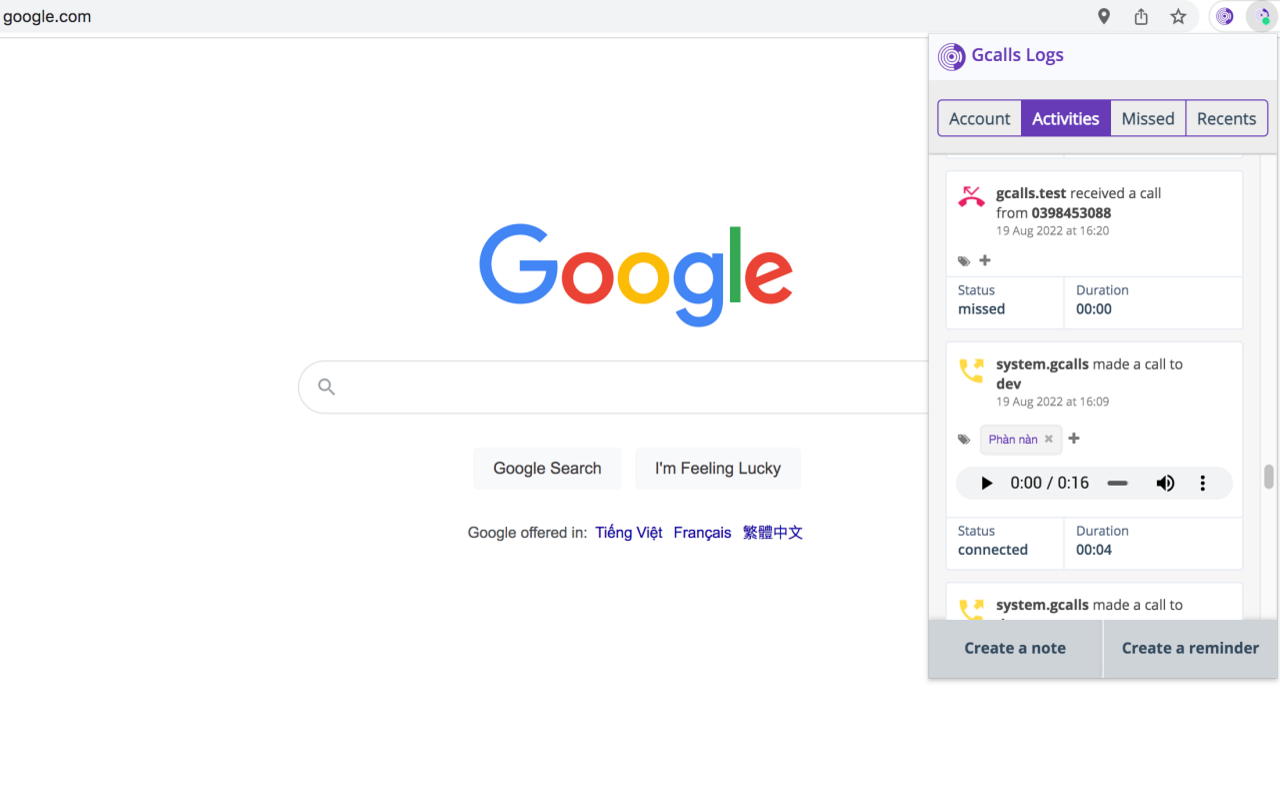Image resolution: width=1280 pixels, height=800 pixels.
Task: Click the "19 Aug 2022 at 16:09" timestamp
Action: pyautogui.click(x=1052, y=401)
